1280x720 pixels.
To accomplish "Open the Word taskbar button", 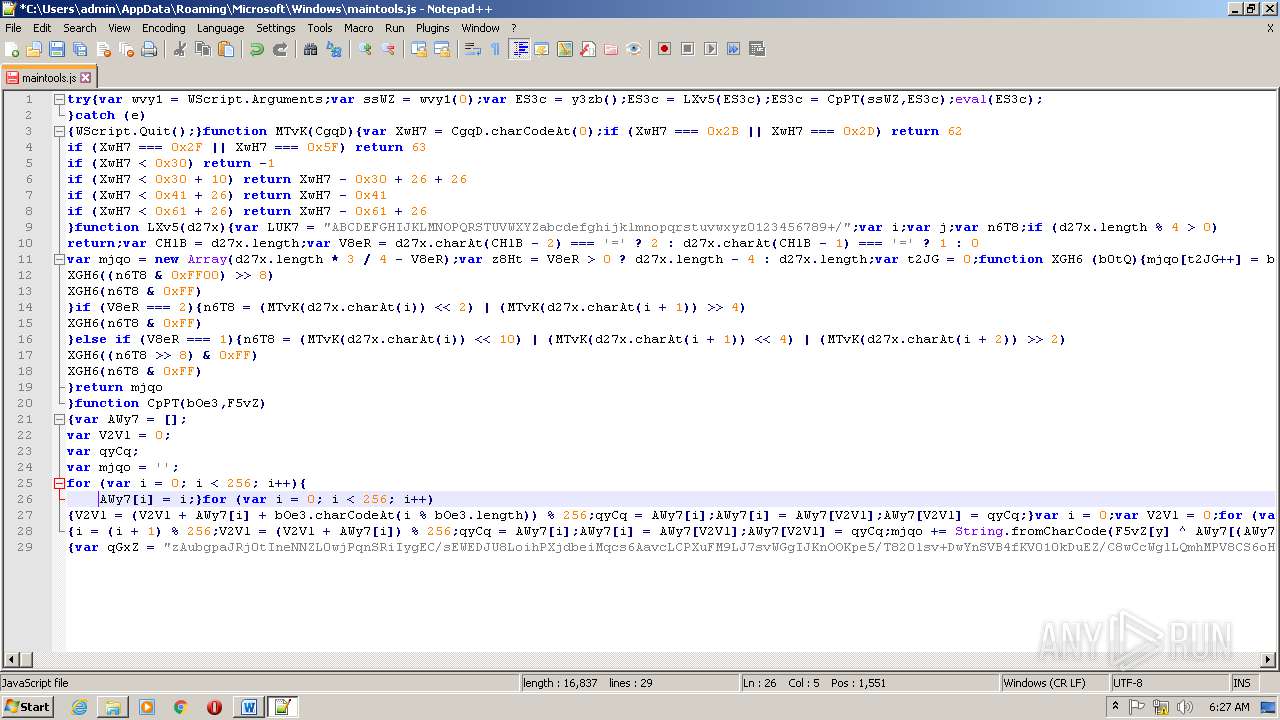I will pyautogui.click(x=248, y=707).
